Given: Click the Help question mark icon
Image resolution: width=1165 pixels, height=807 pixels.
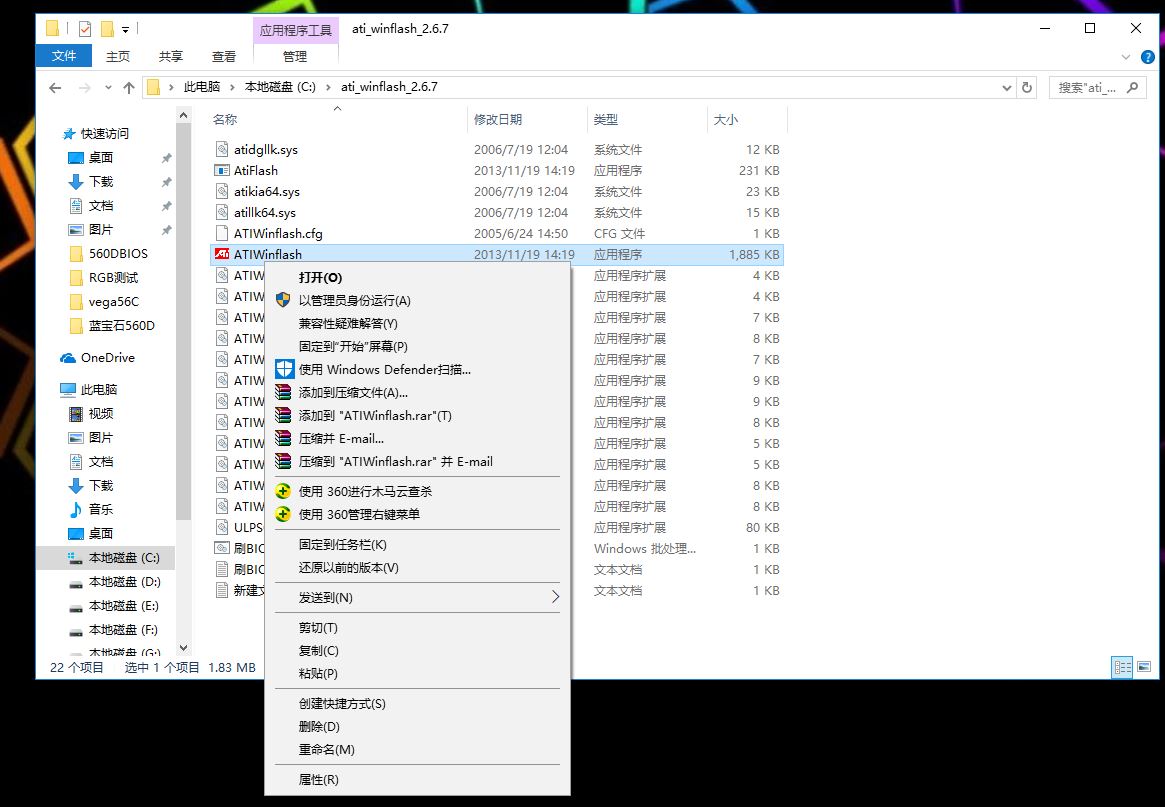Looking at the screenshot, I should [x=1146, y=57].
